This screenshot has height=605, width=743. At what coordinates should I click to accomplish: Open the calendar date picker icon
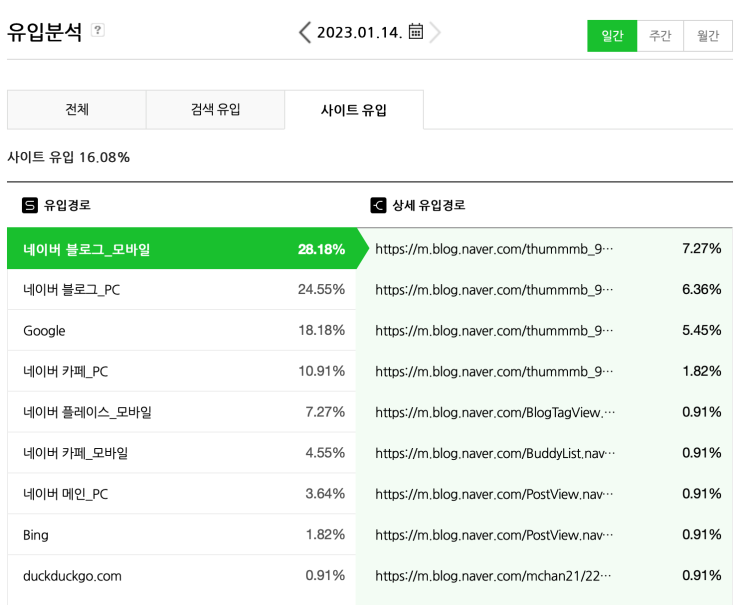[416, 31]
